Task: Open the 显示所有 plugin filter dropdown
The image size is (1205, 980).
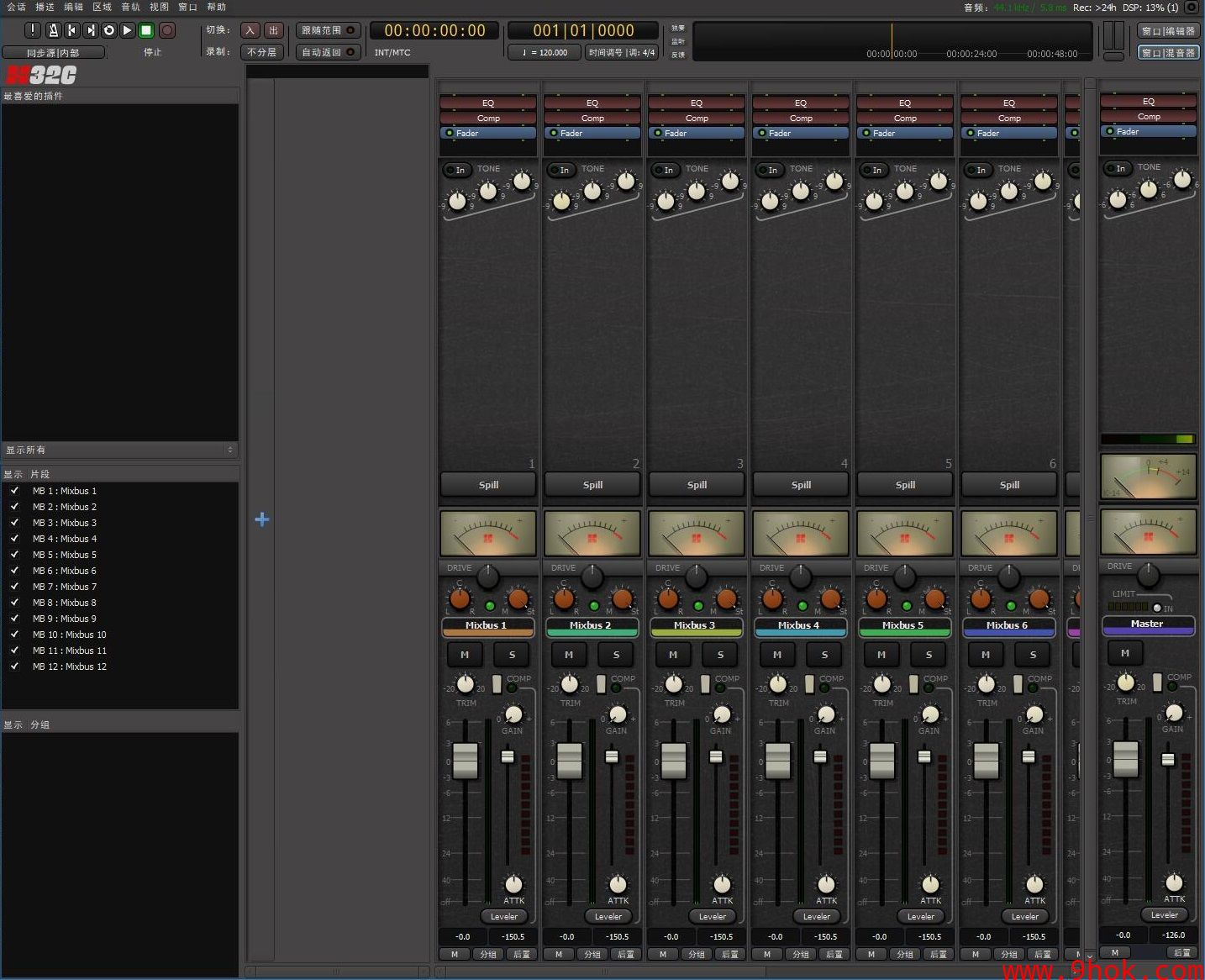Action: 119,450
